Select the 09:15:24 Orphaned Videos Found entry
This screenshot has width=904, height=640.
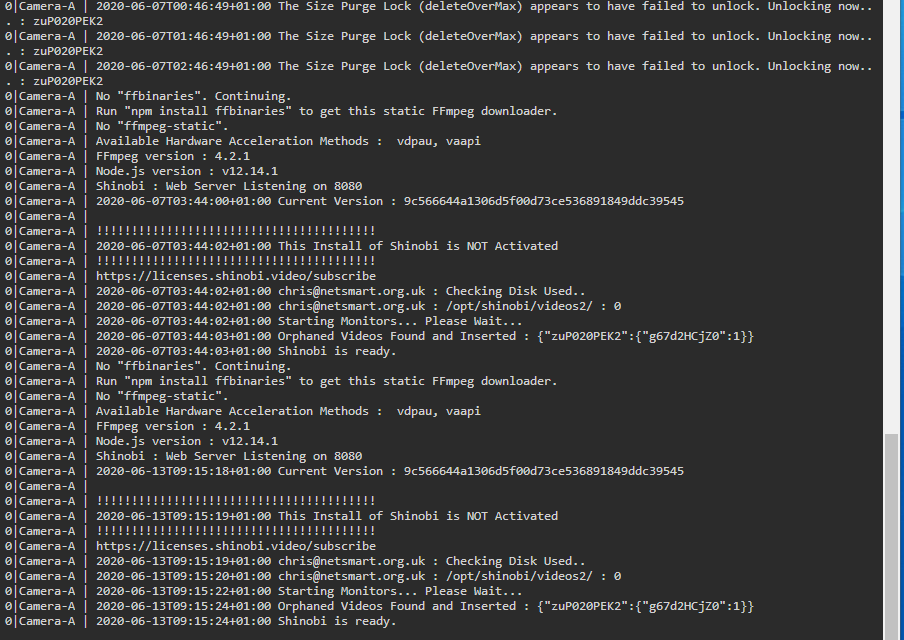[x=425, y=606]
